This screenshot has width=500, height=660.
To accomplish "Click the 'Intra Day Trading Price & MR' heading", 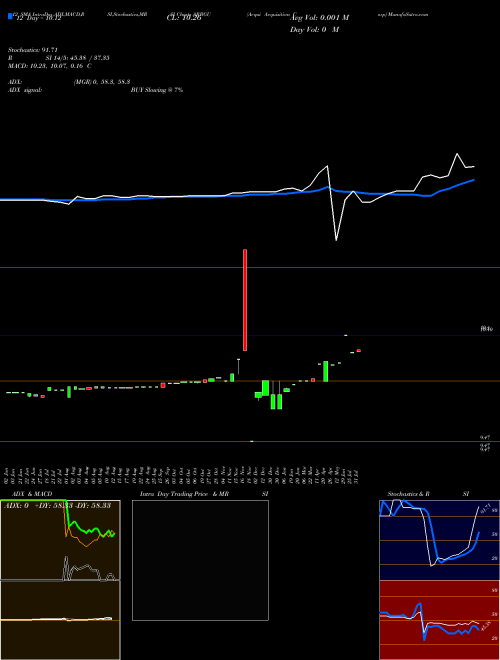I will (x=184, y=494).
